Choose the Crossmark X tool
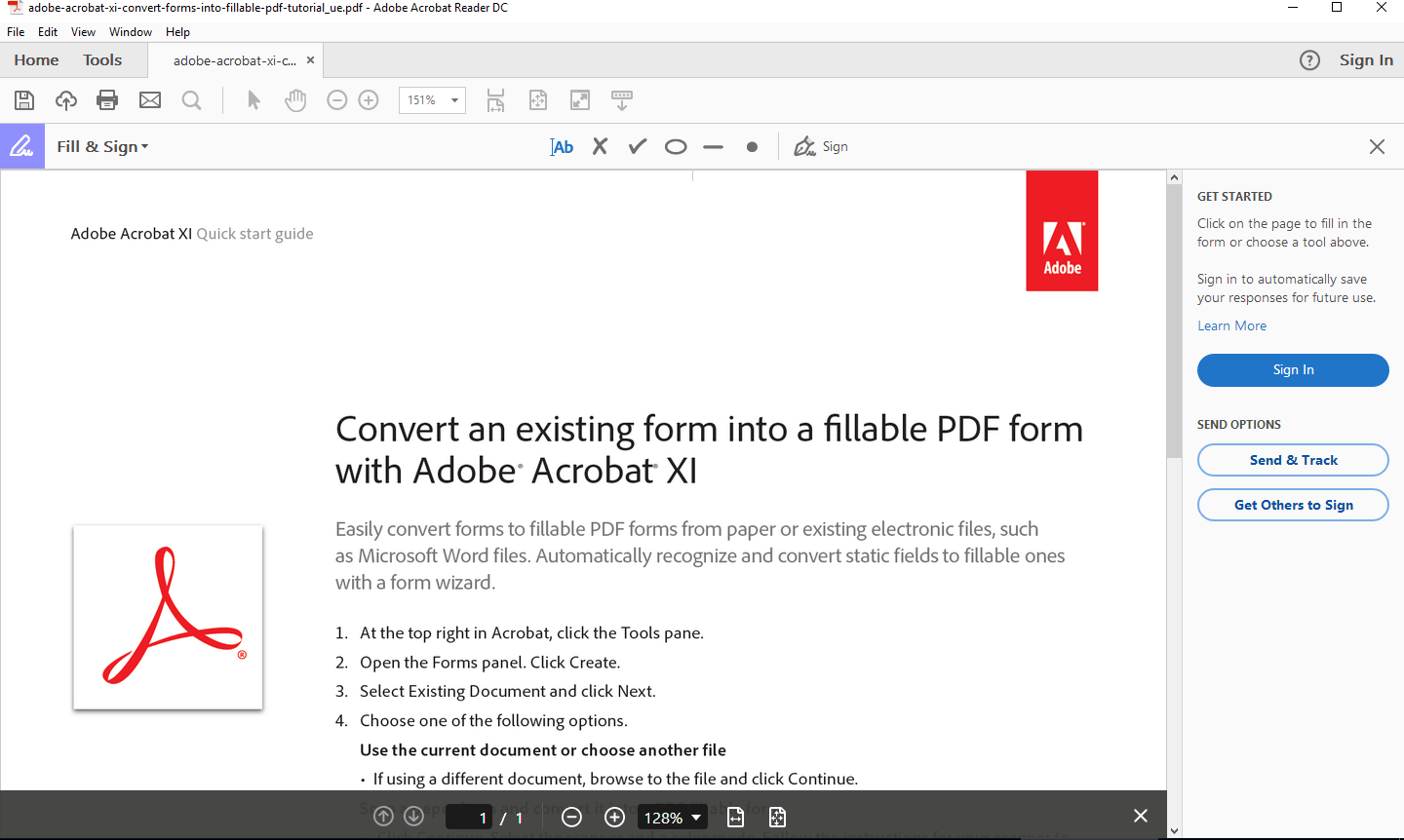Image resolution: width=1404 pixels, height=840 pixels. 600,146
